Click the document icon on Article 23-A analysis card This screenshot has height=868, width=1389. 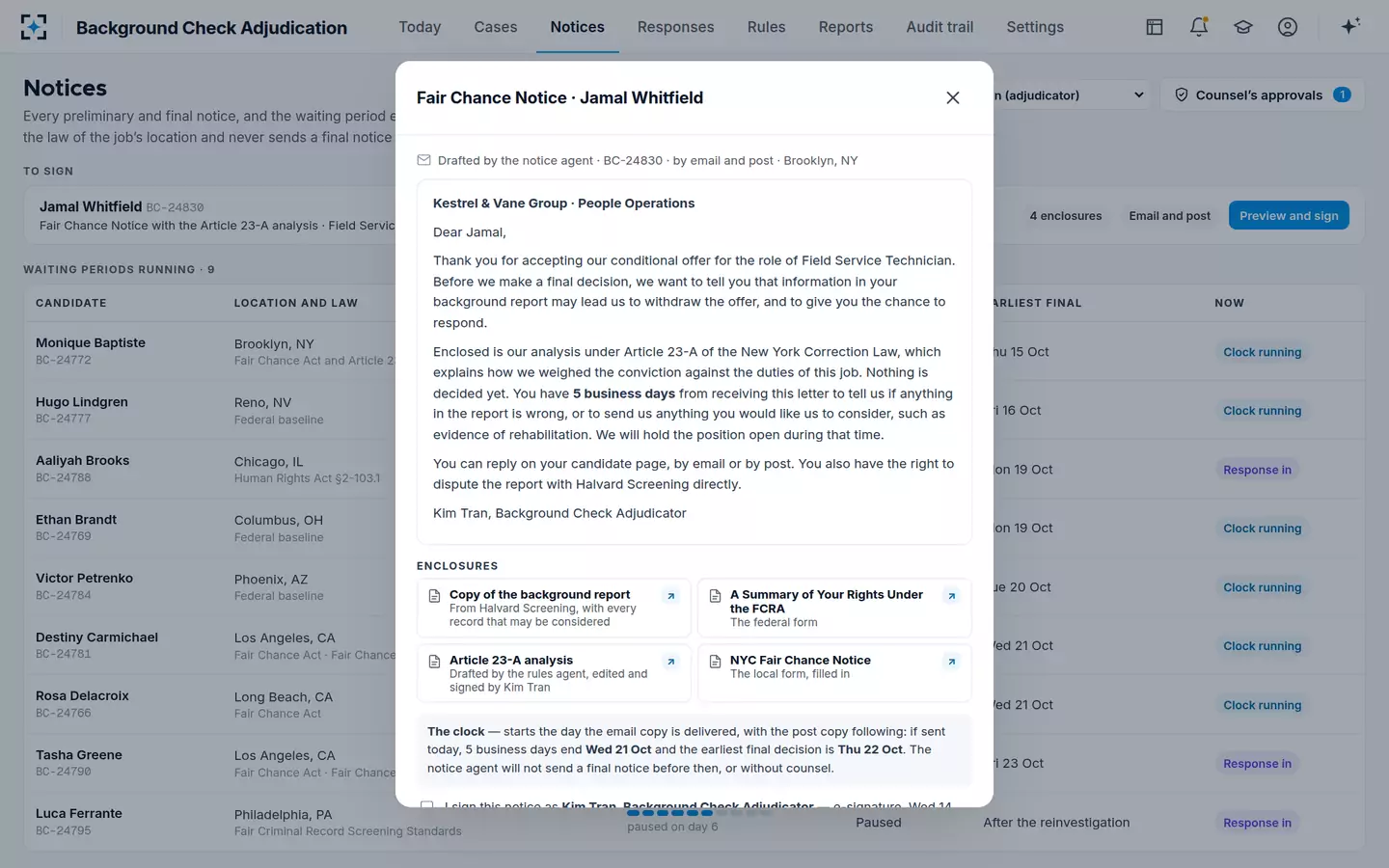point(435,662)
